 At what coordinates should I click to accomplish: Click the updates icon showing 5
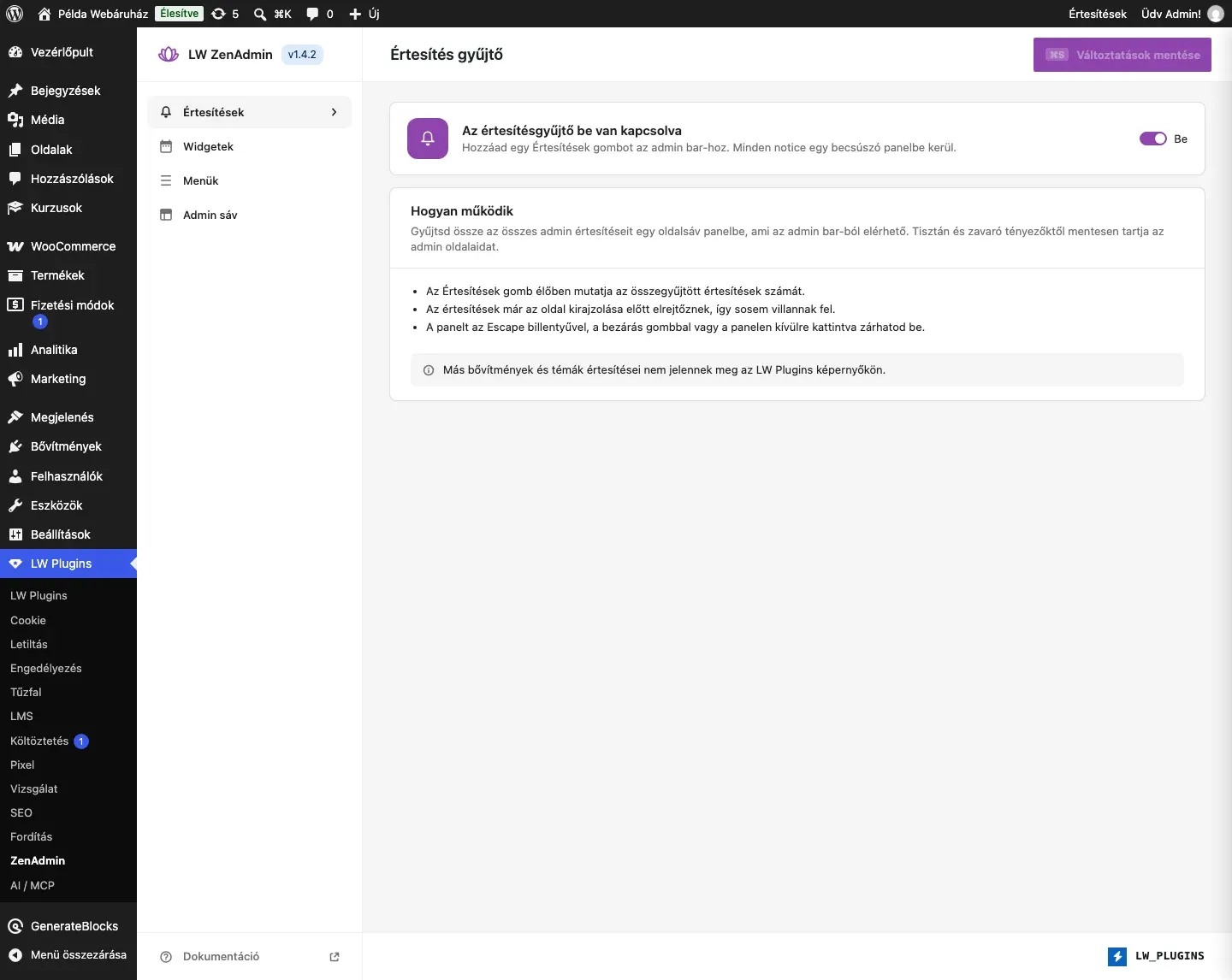point(218,14)
